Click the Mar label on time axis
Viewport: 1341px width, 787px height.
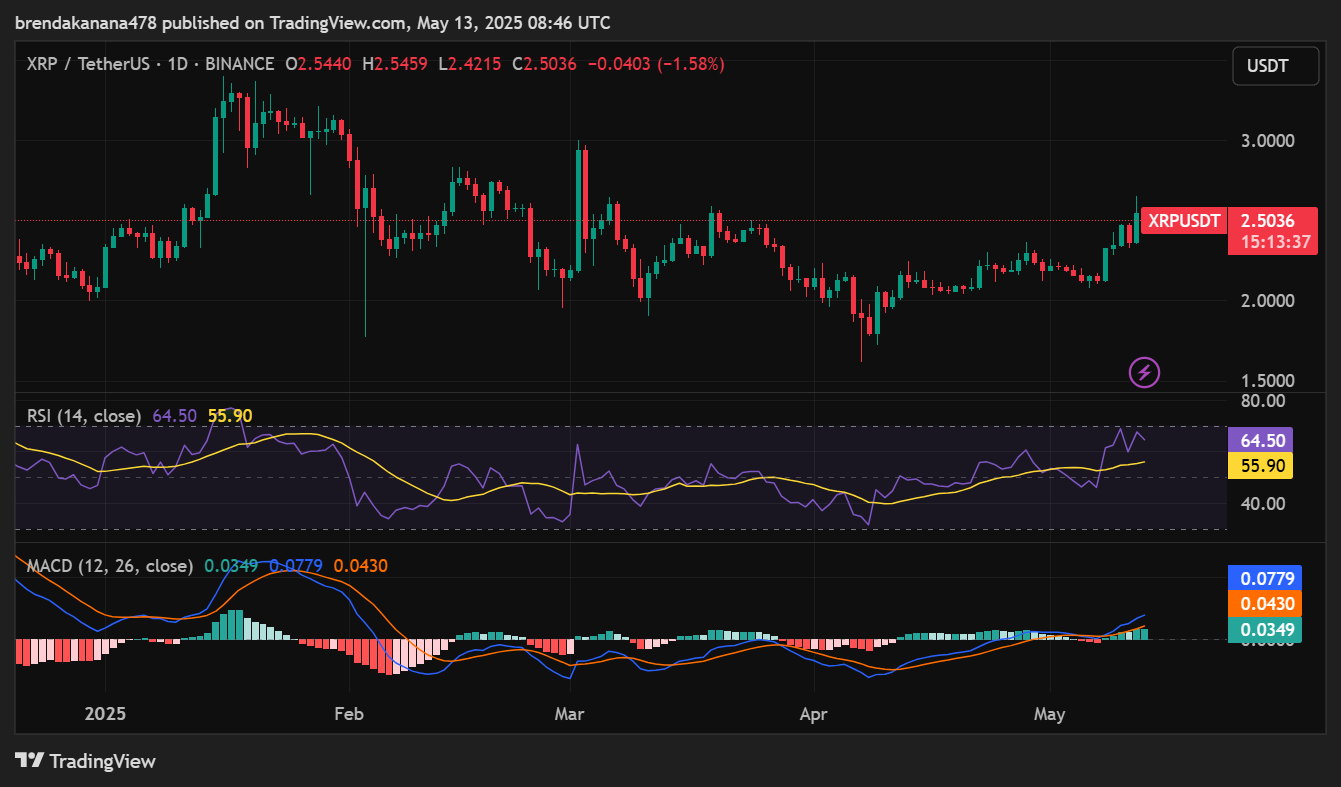570,714
